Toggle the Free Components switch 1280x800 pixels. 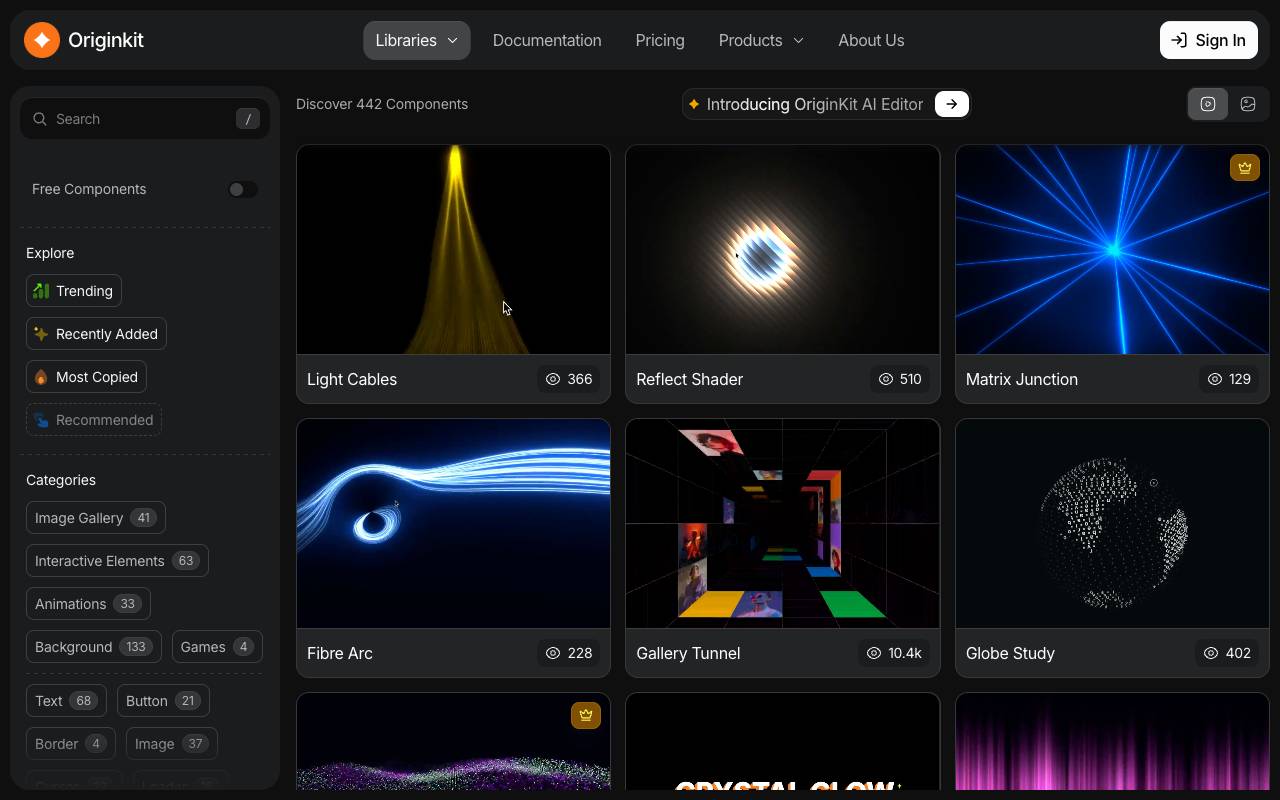(242, 189)
